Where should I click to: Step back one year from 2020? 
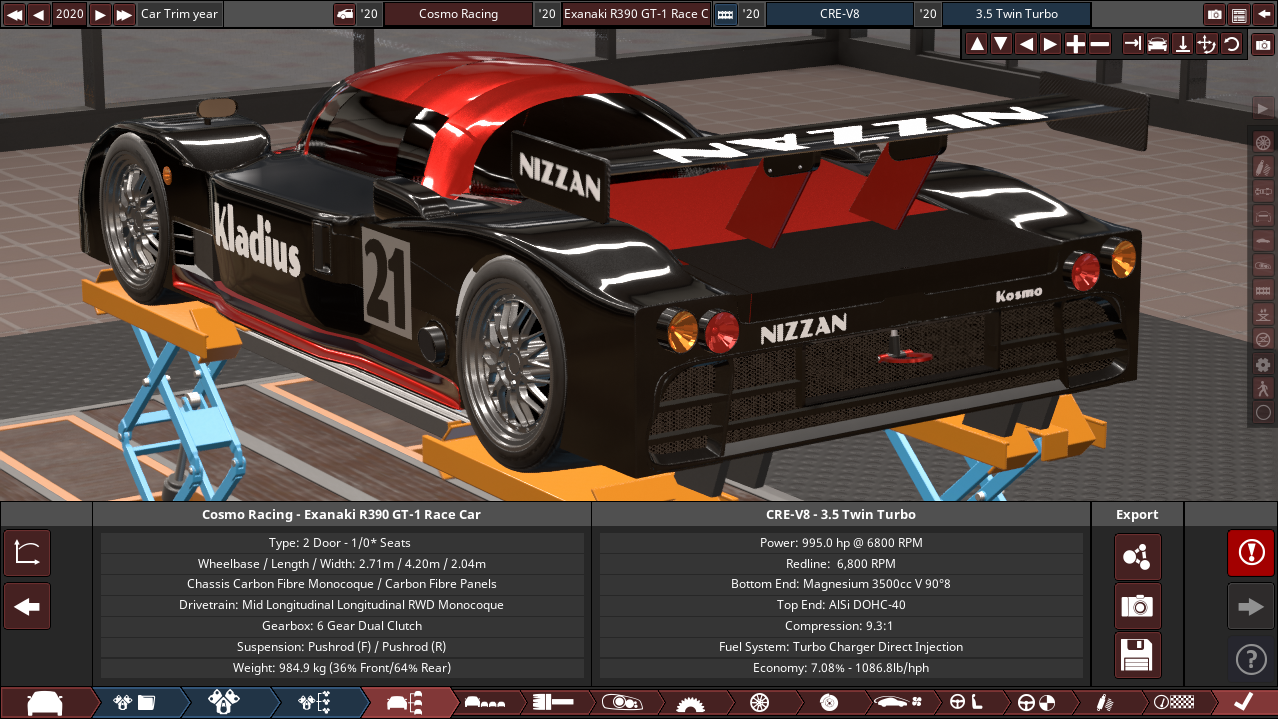coord(39,14)
